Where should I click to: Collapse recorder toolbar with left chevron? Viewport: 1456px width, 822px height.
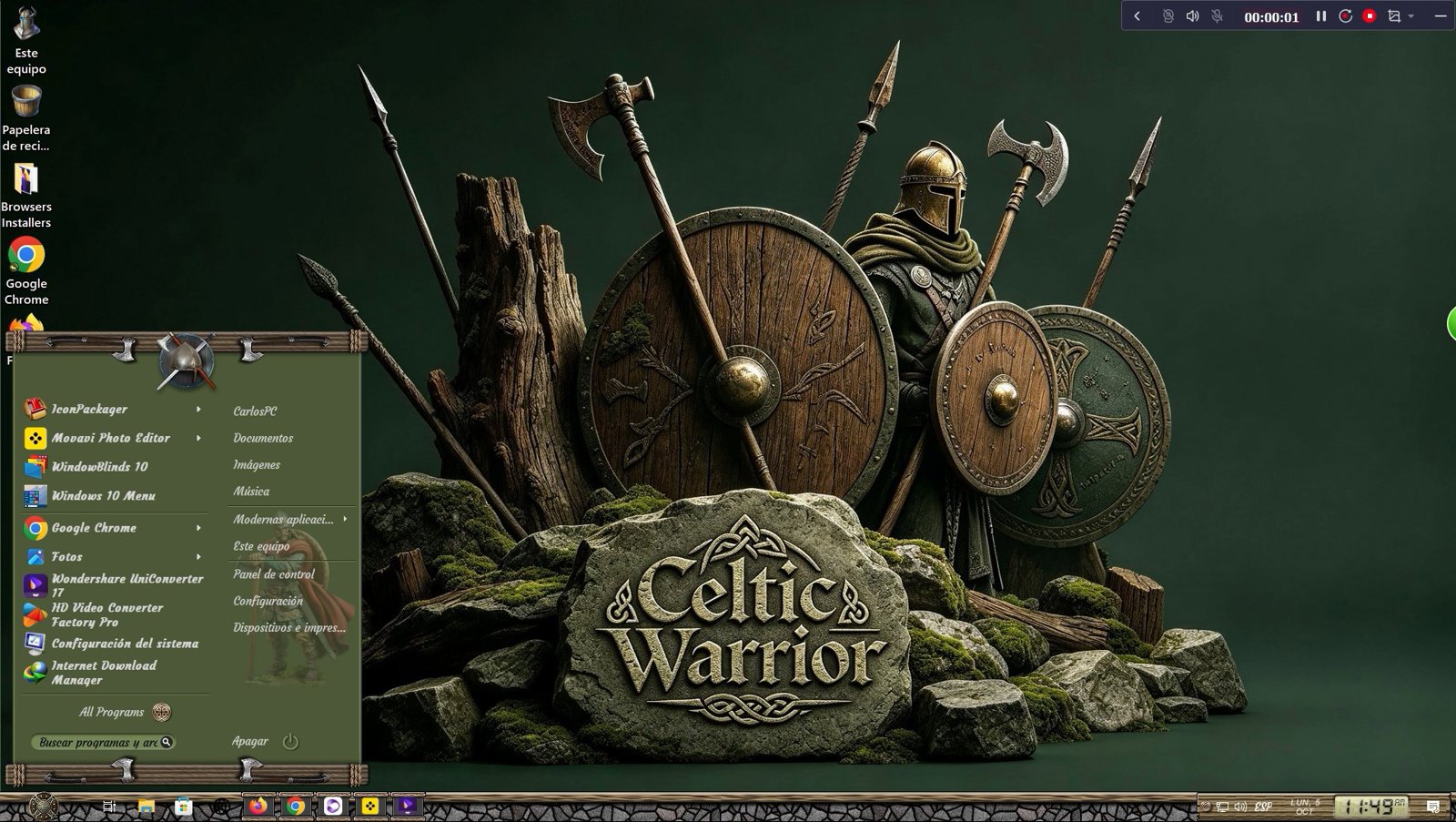coord(1137,16)
